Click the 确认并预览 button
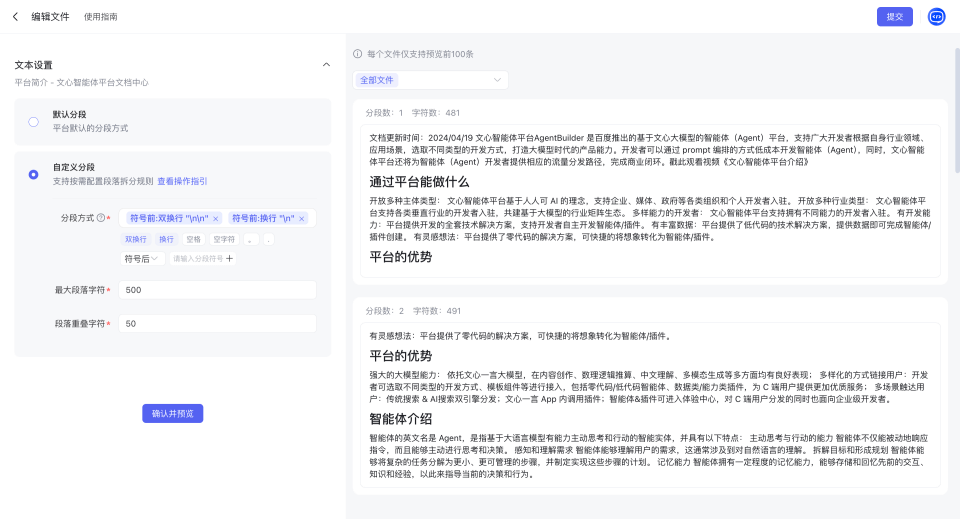Screen dimensions: 960x519 click(173, 414)
